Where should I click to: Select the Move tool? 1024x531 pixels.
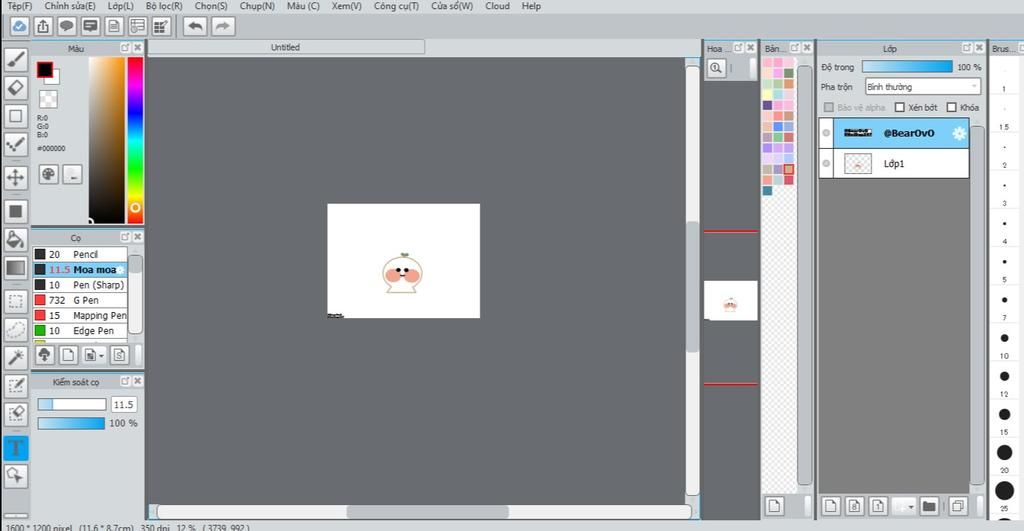point(16,177)
